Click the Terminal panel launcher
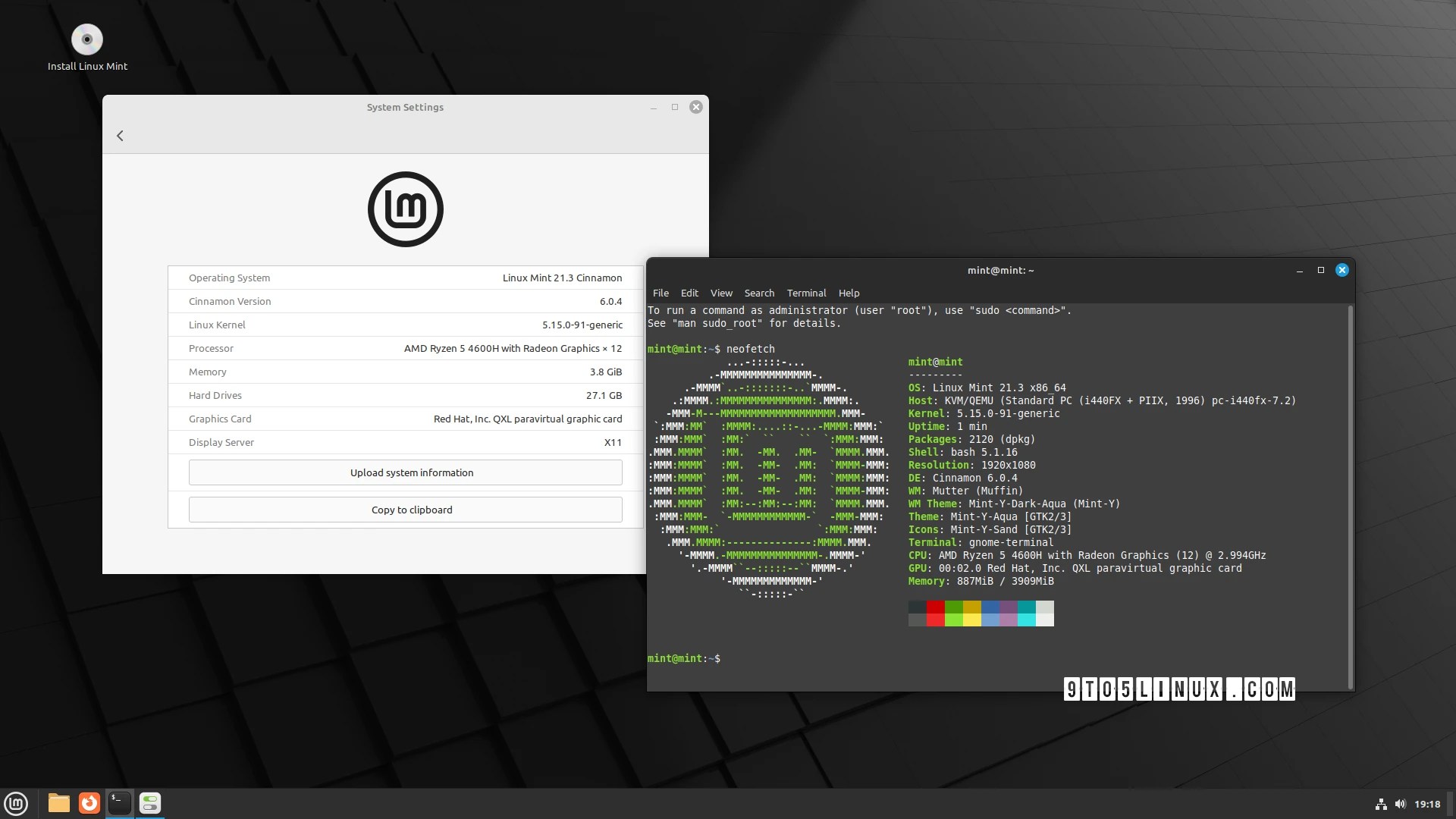The width and height of the screenshot is (1456, 819). point(120,803)
